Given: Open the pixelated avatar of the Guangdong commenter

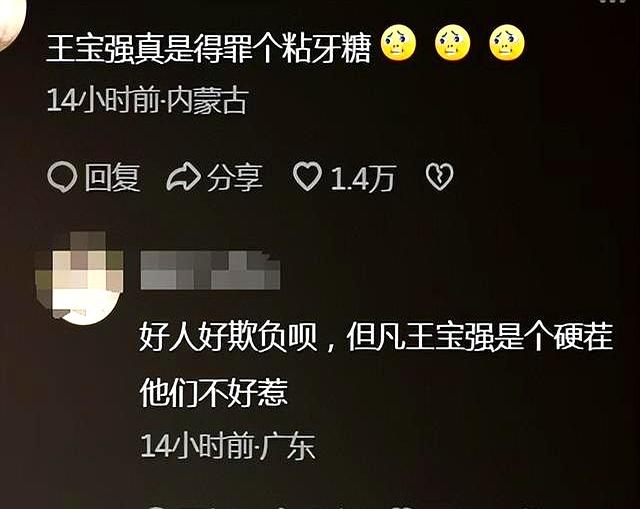Looking at the screenshot, I should [x=80, y=278].
